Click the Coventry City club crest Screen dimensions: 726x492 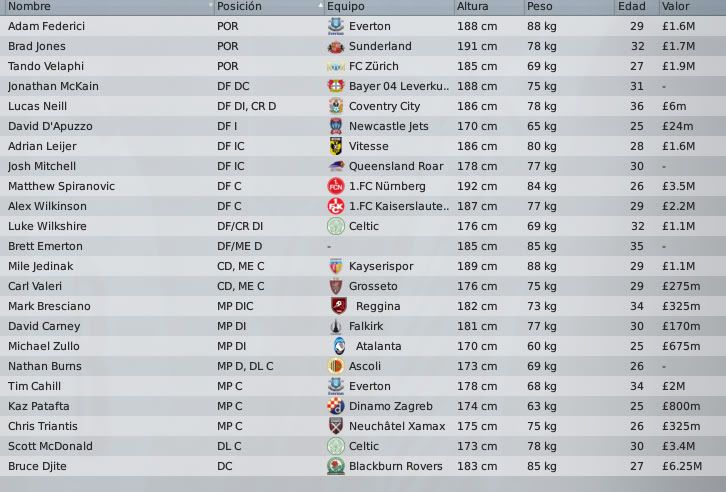pyautogui.click(x=335, y=106)
